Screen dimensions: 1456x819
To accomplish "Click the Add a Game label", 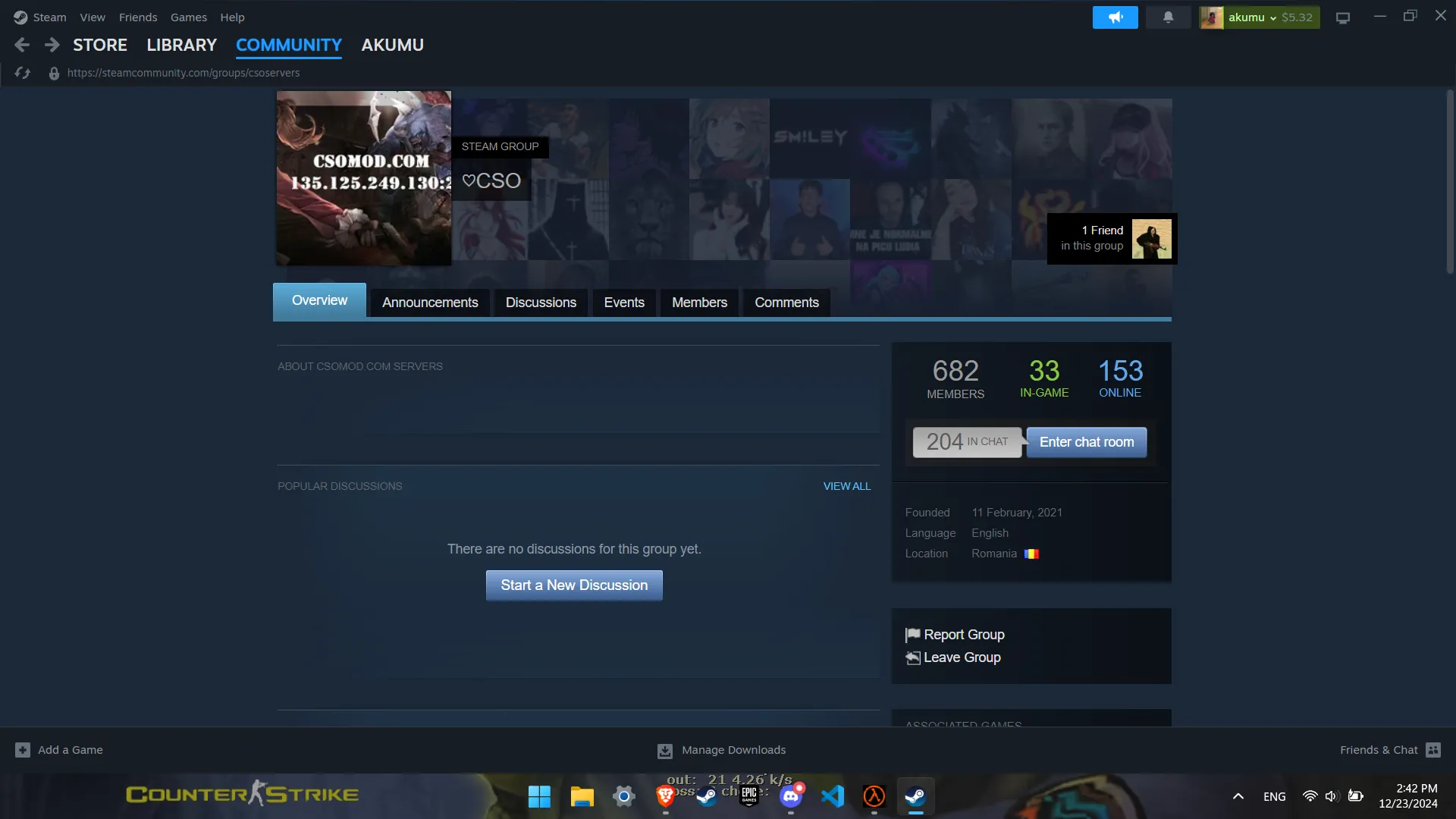I will click(71, 750).
